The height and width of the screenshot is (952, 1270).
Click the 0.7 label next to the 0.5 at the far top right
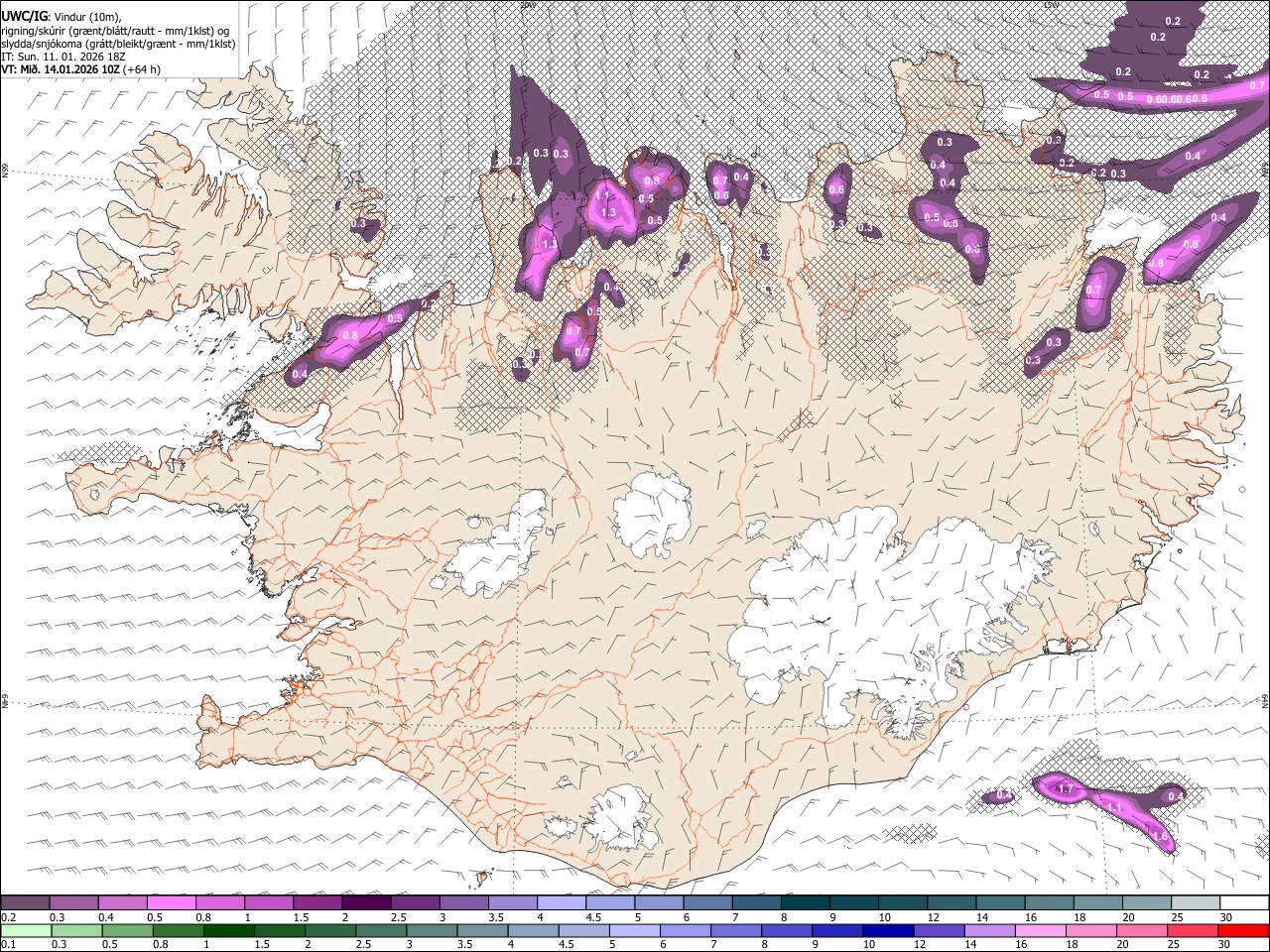tap(1257, 86)
